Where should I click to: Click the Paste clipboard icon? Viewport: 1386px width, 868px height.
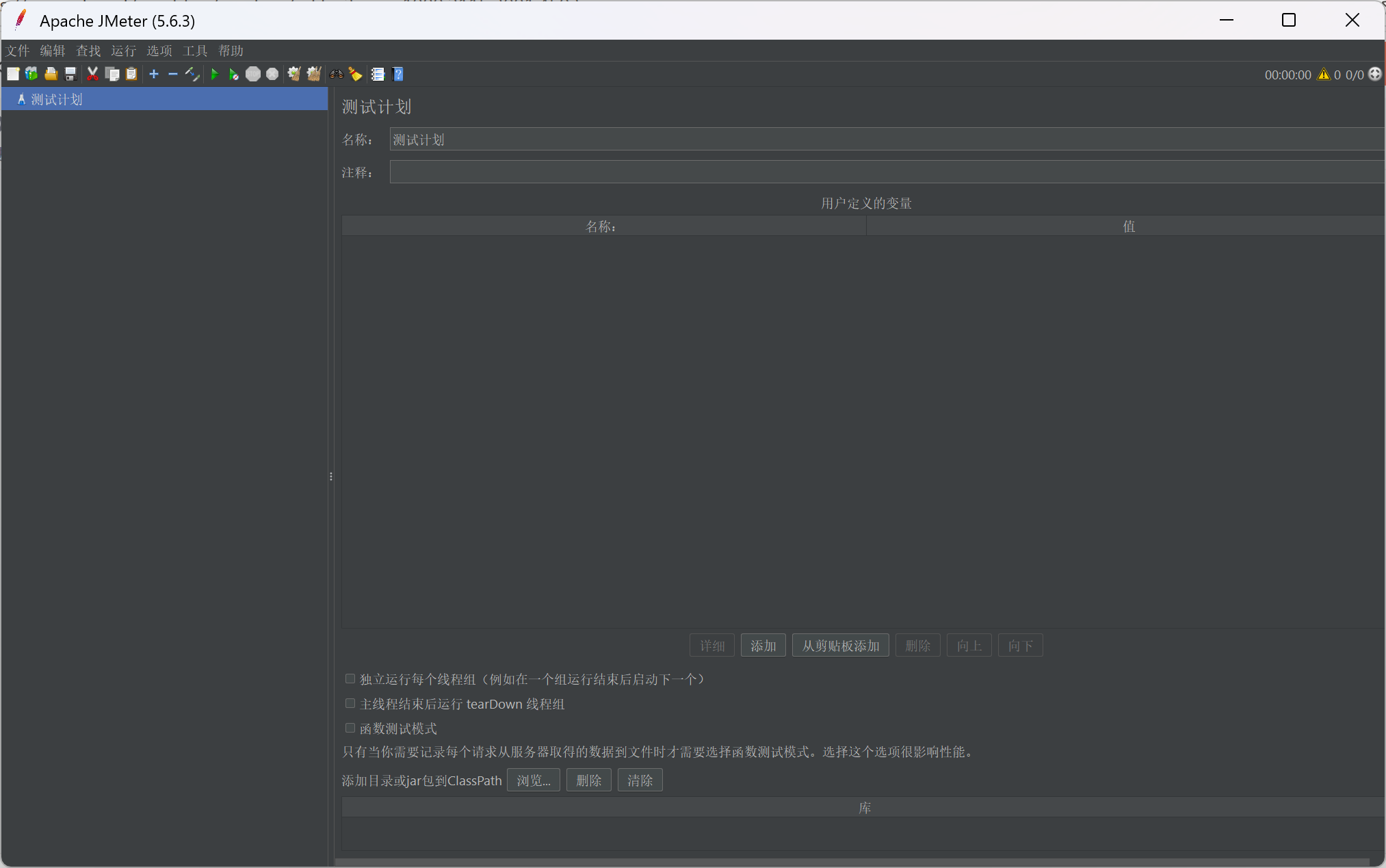pyautogui.click(x=131, y=74)
